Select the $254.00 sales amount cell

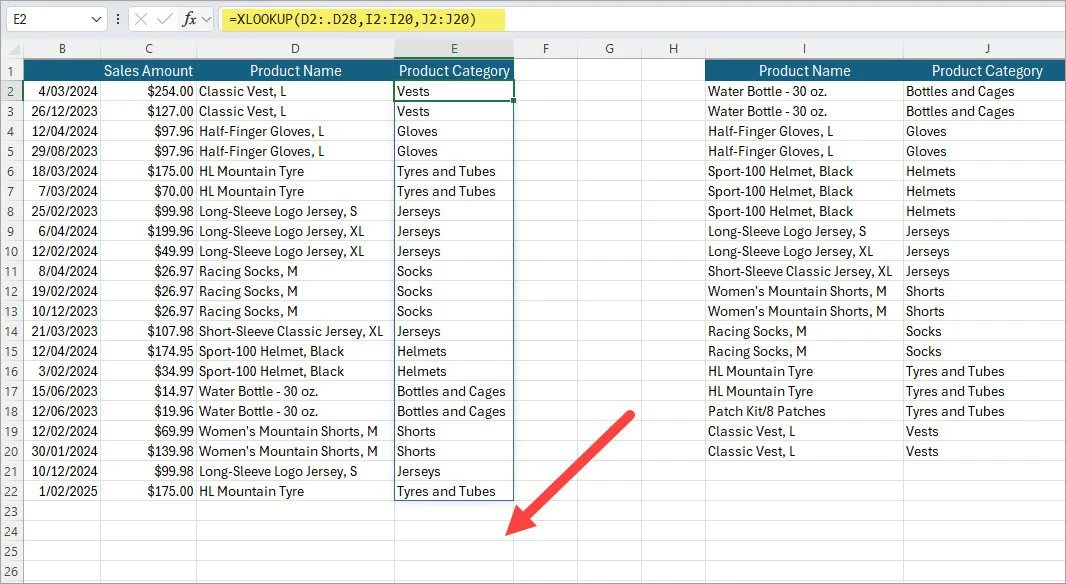(x=149, y=91)
